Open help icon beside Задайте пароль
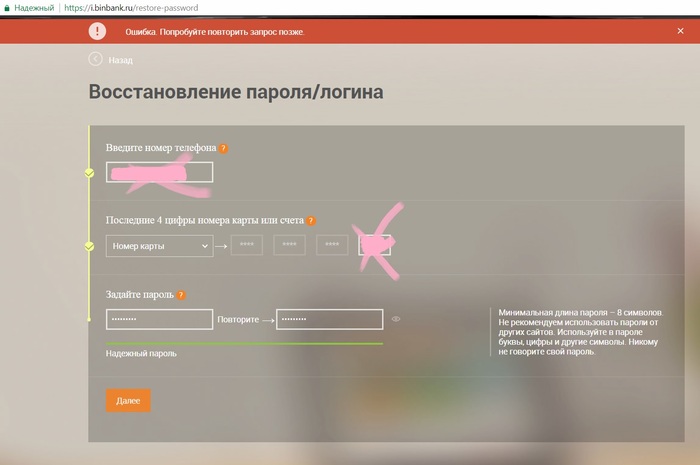The height and width of the screenshot is (465, 700). tap(182, 295)
